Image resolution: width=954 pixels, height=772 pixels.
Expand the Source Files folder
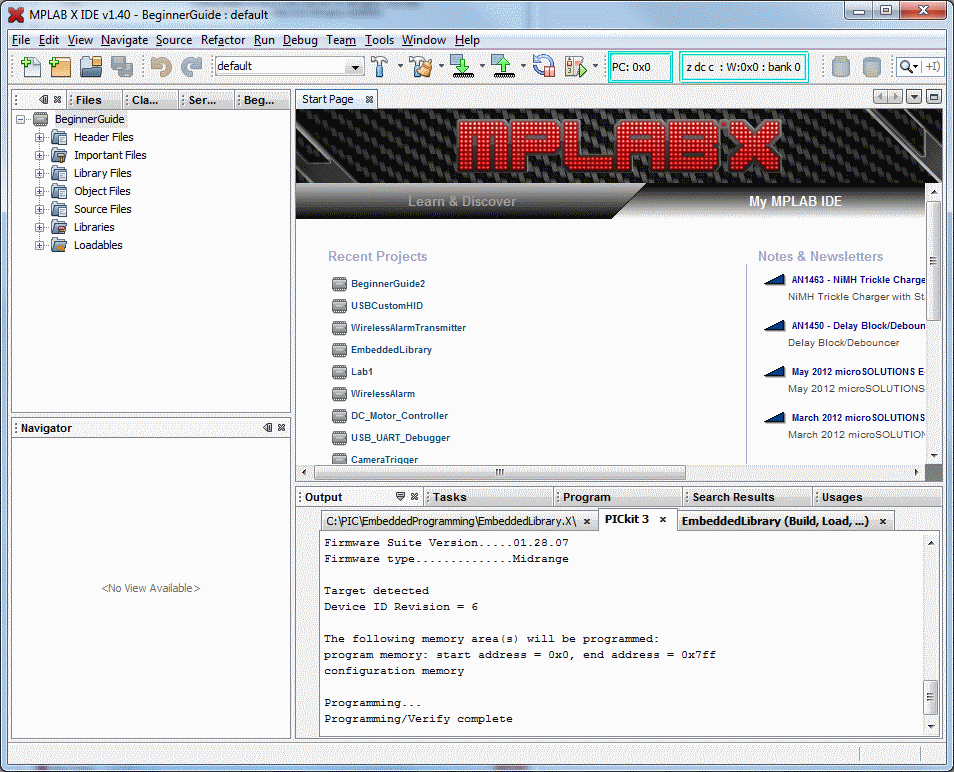[40, 209]
